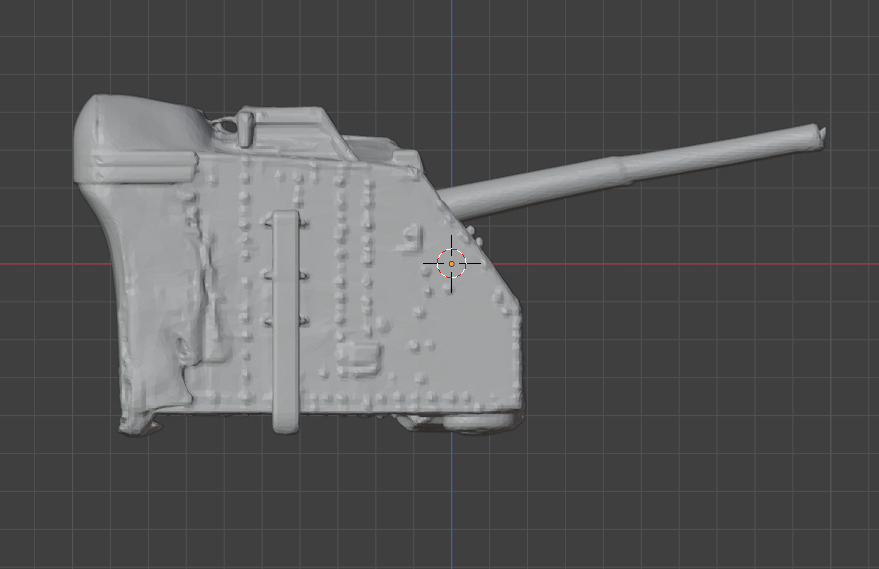The width and height of the screenshot is (879, 569).
Task: Click the red-white 3D cursor crosshair
Action: tap(451, 263)
